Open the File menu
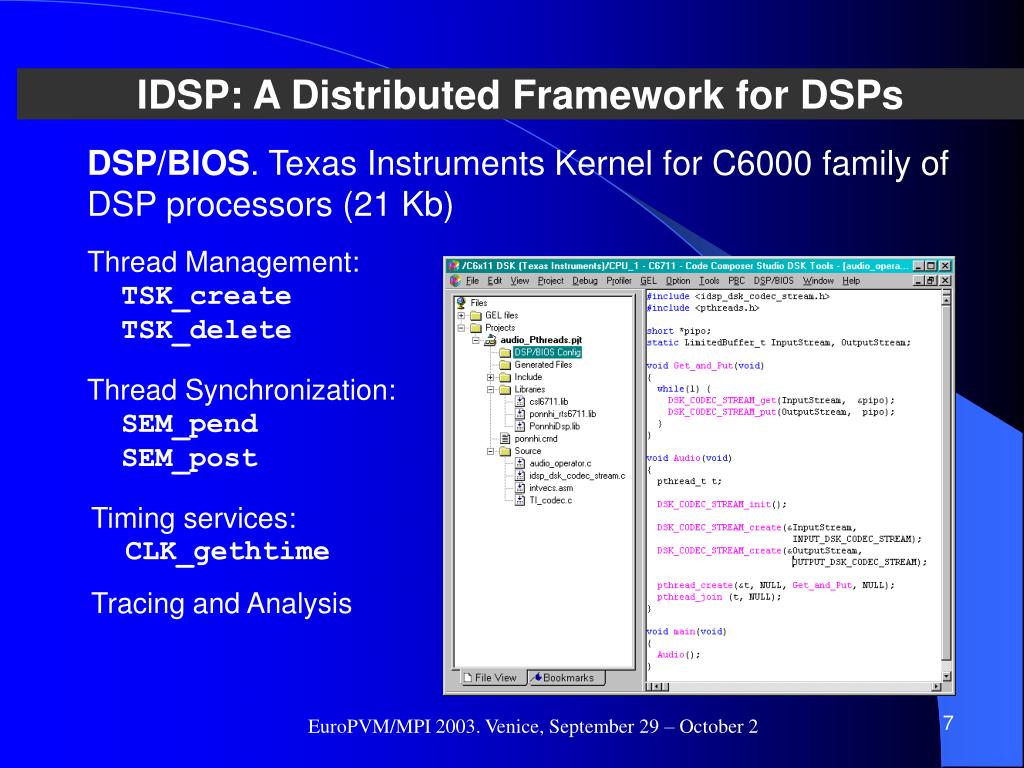Screen dimensions: 1024x768 (x=472, y=281)
